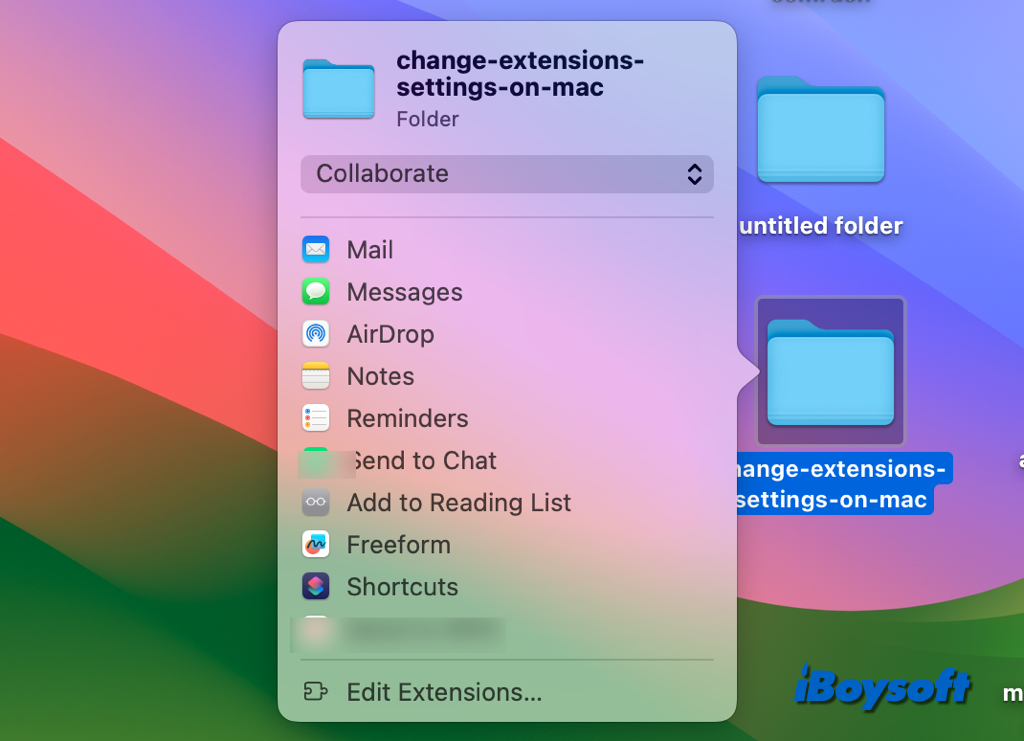Click the AirDrop icon
Viewport: 1024px width, 741px height.
click(x=316, y=334)
